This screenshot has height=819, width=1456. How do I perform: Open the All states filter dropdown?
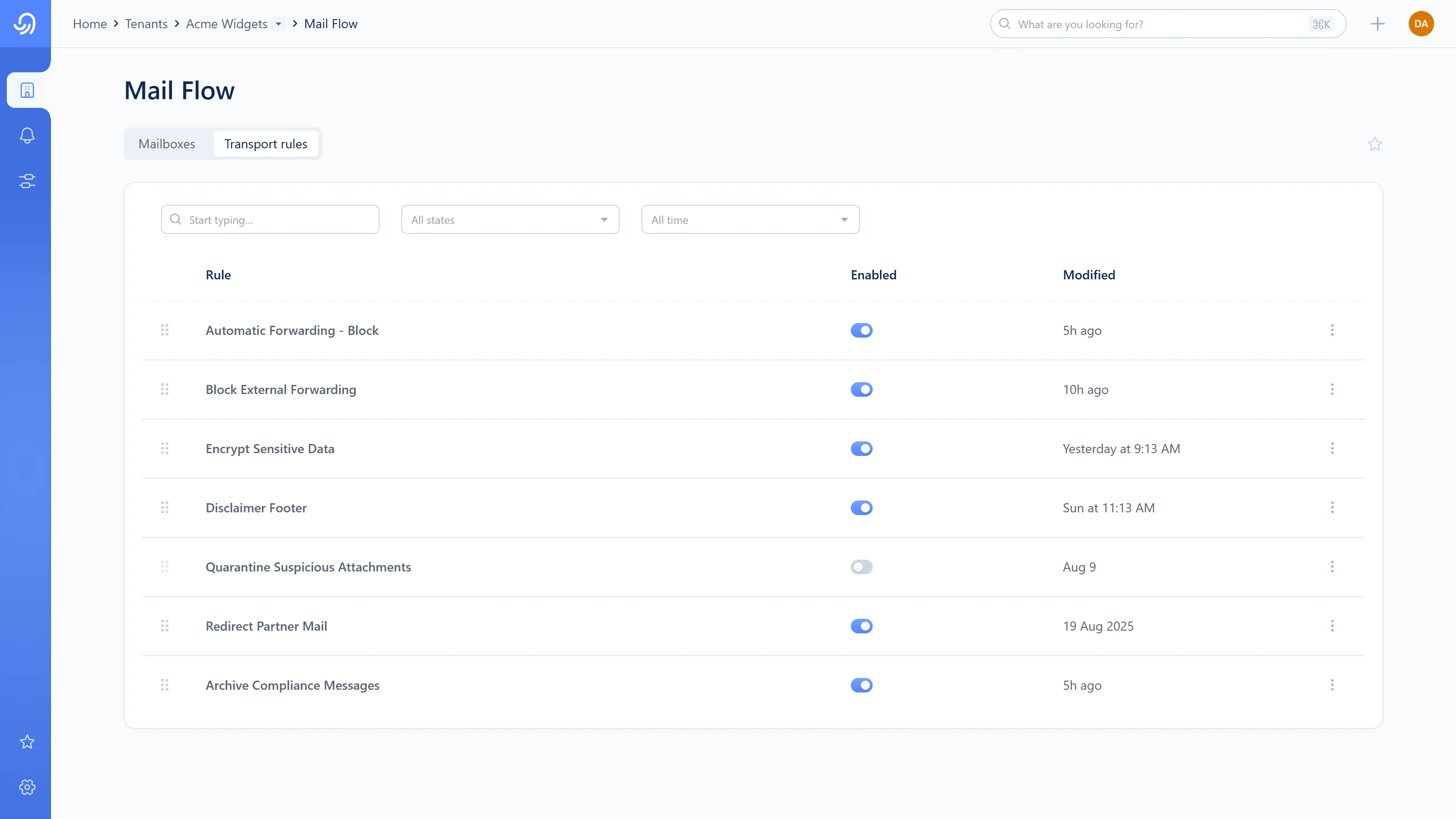tap(511, 219)
